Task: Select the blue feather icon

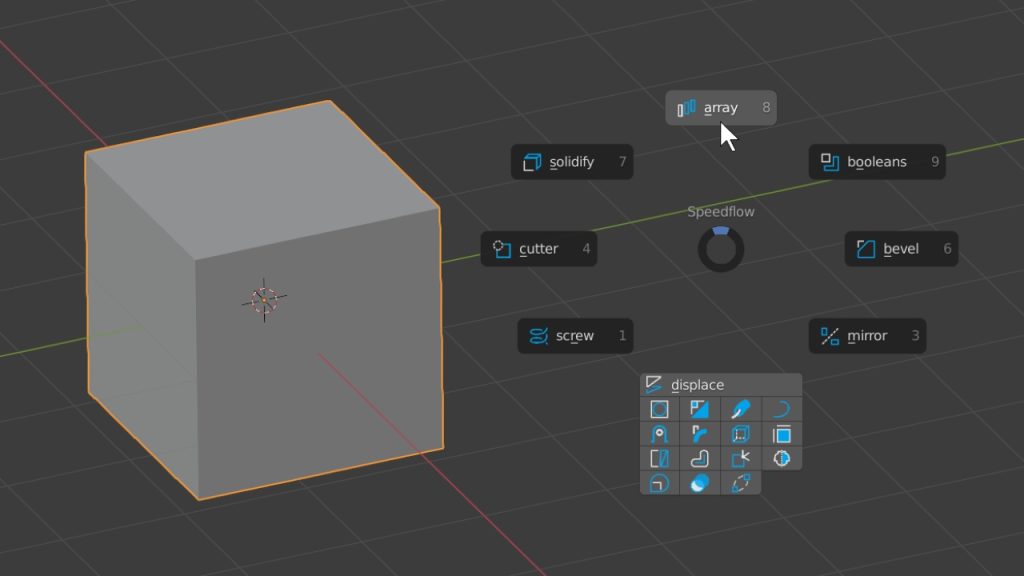Action: (x=741, y=409)
